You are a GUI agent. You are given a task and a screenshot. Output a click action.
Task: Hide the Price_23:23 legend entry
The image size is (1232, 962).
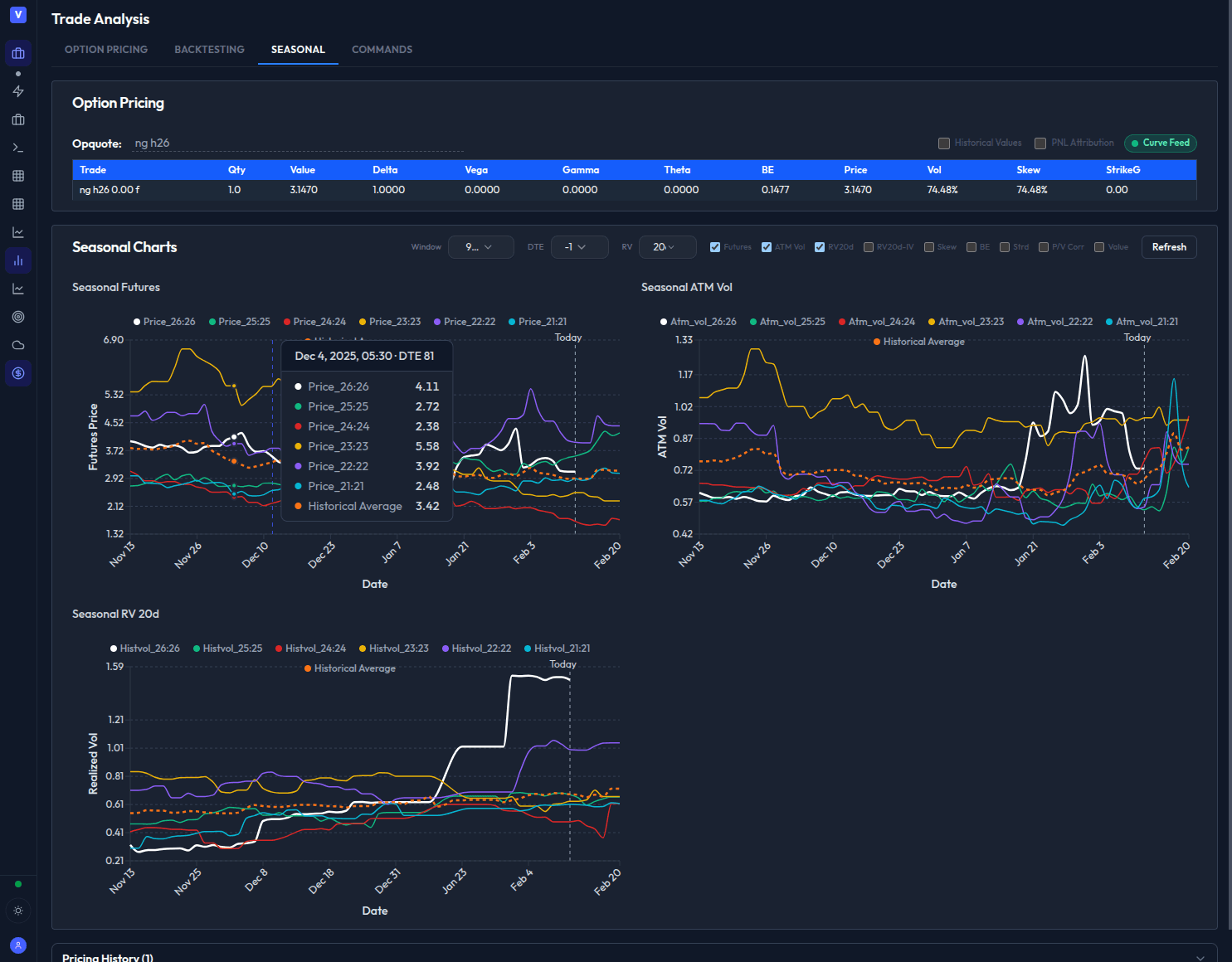[389, 321]
